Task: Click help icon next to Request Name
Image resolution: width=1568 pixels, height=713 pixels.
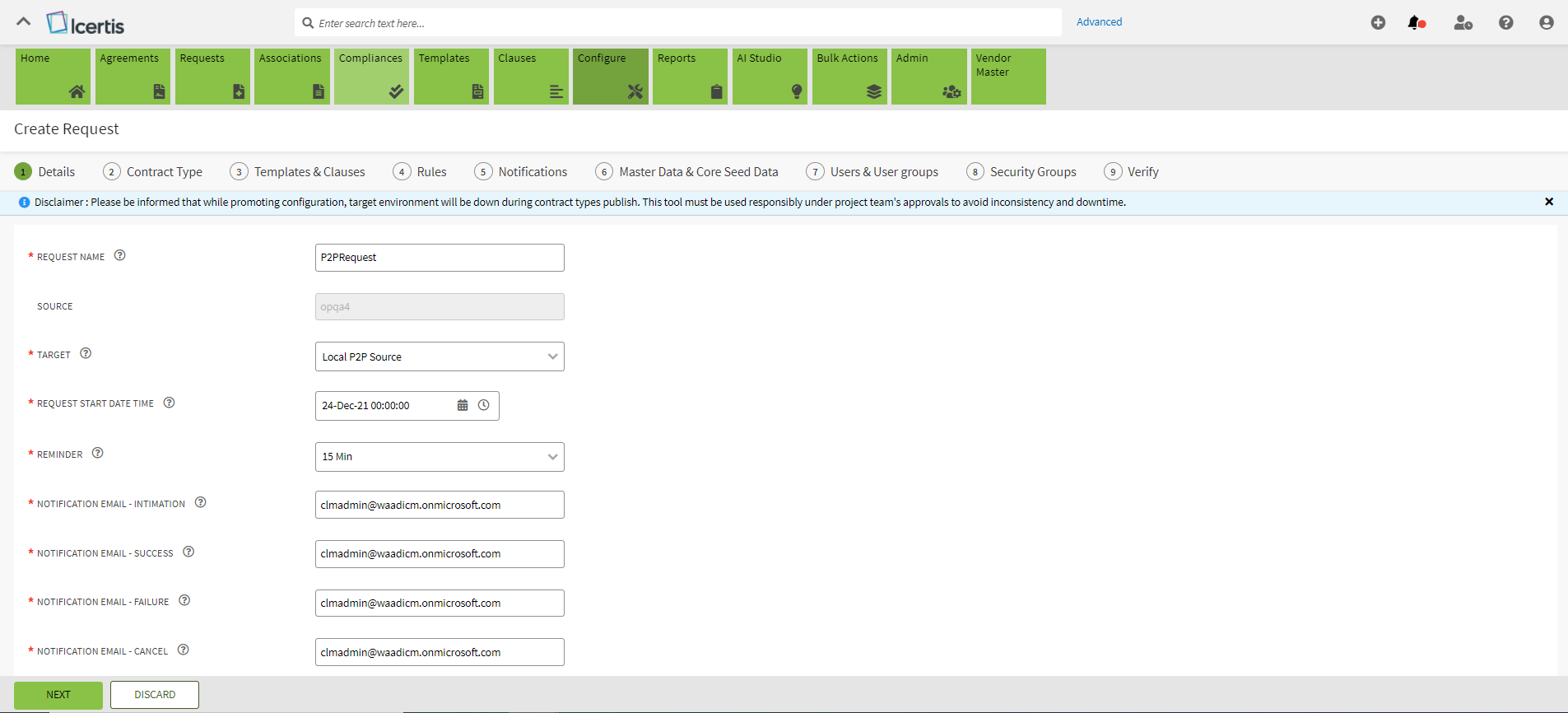Action: [x=120, y=255]
